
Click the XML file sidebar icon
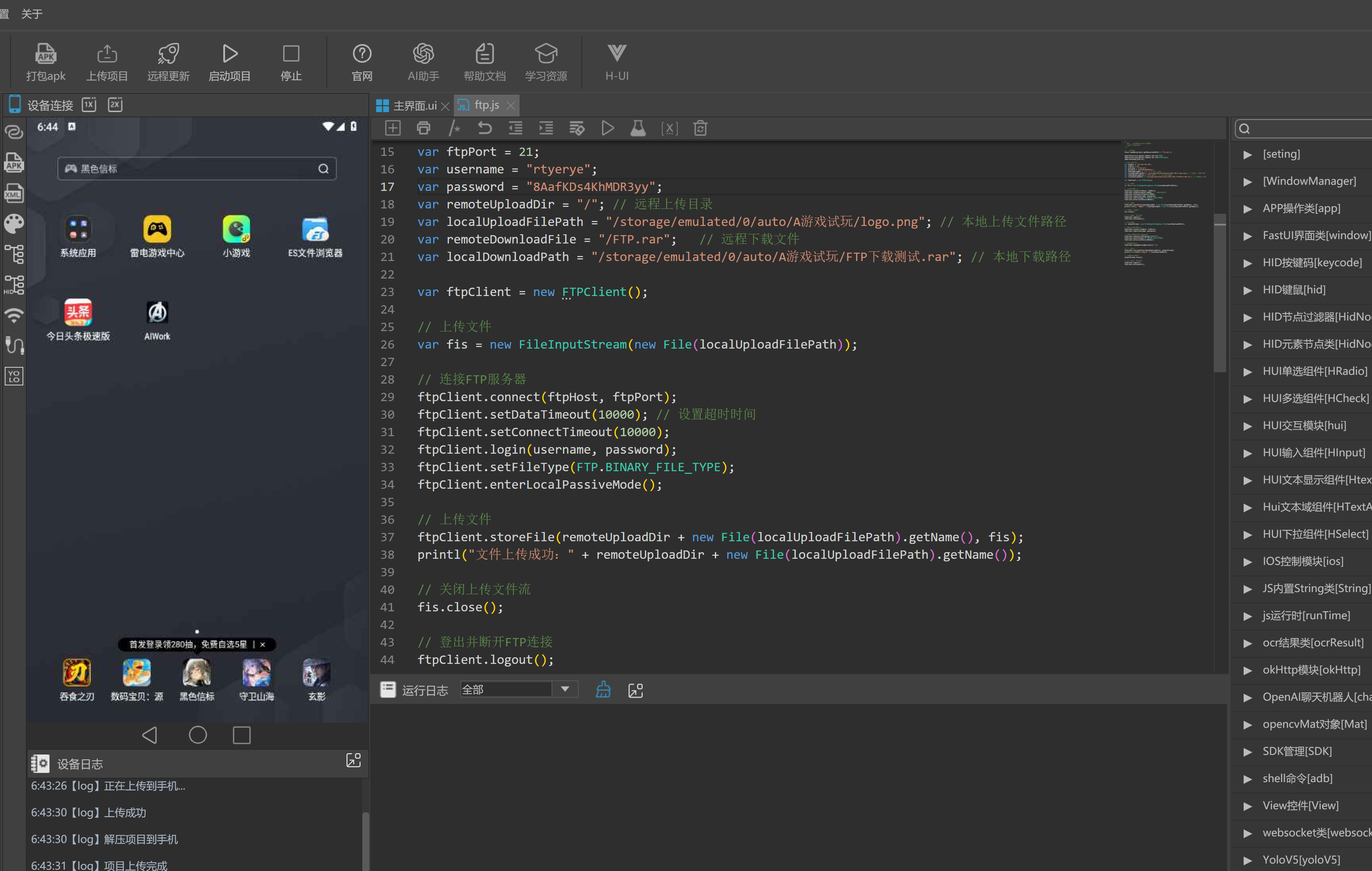14,193
